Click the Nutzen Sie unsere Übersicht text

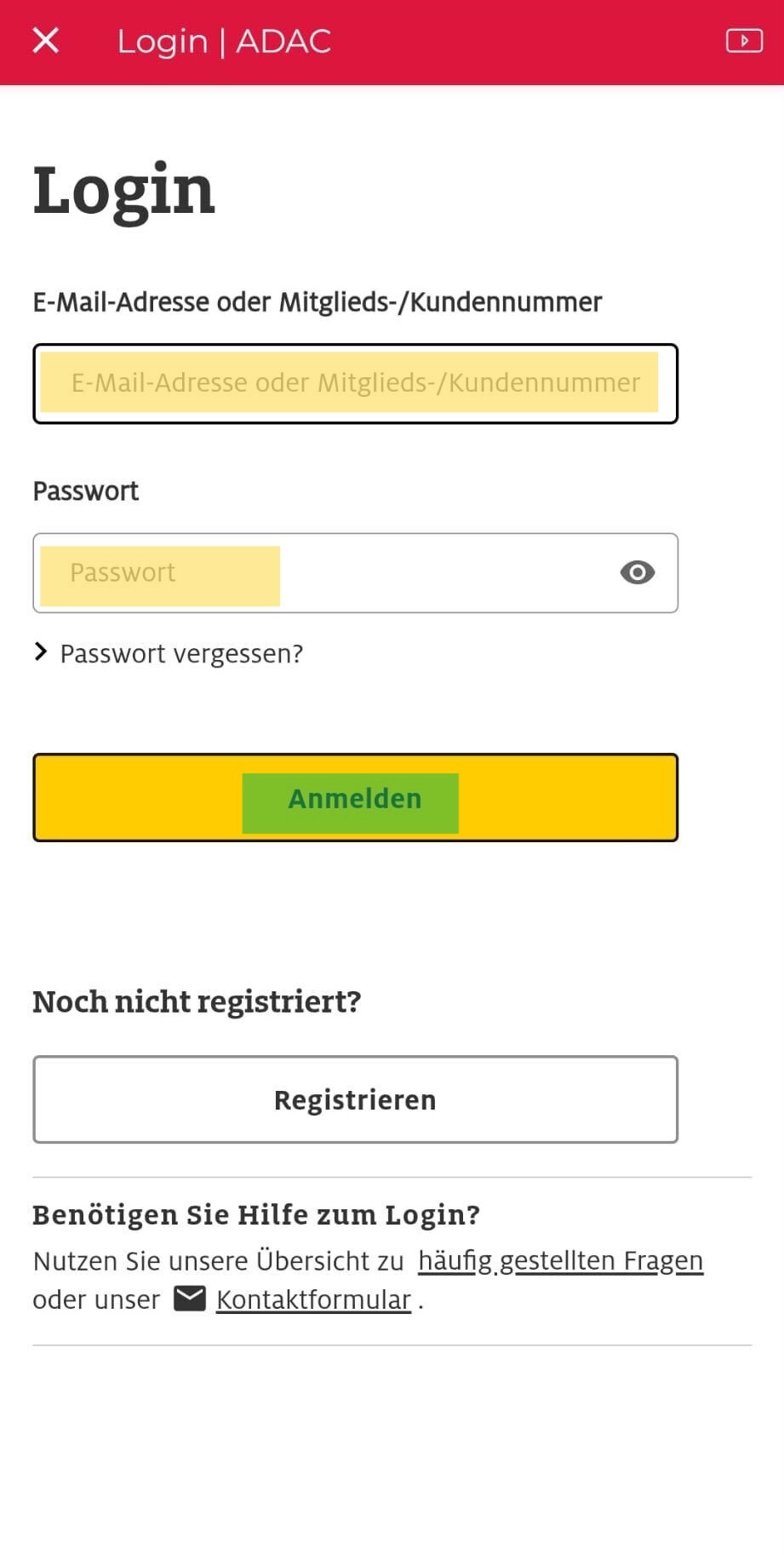click(218, 1261)
